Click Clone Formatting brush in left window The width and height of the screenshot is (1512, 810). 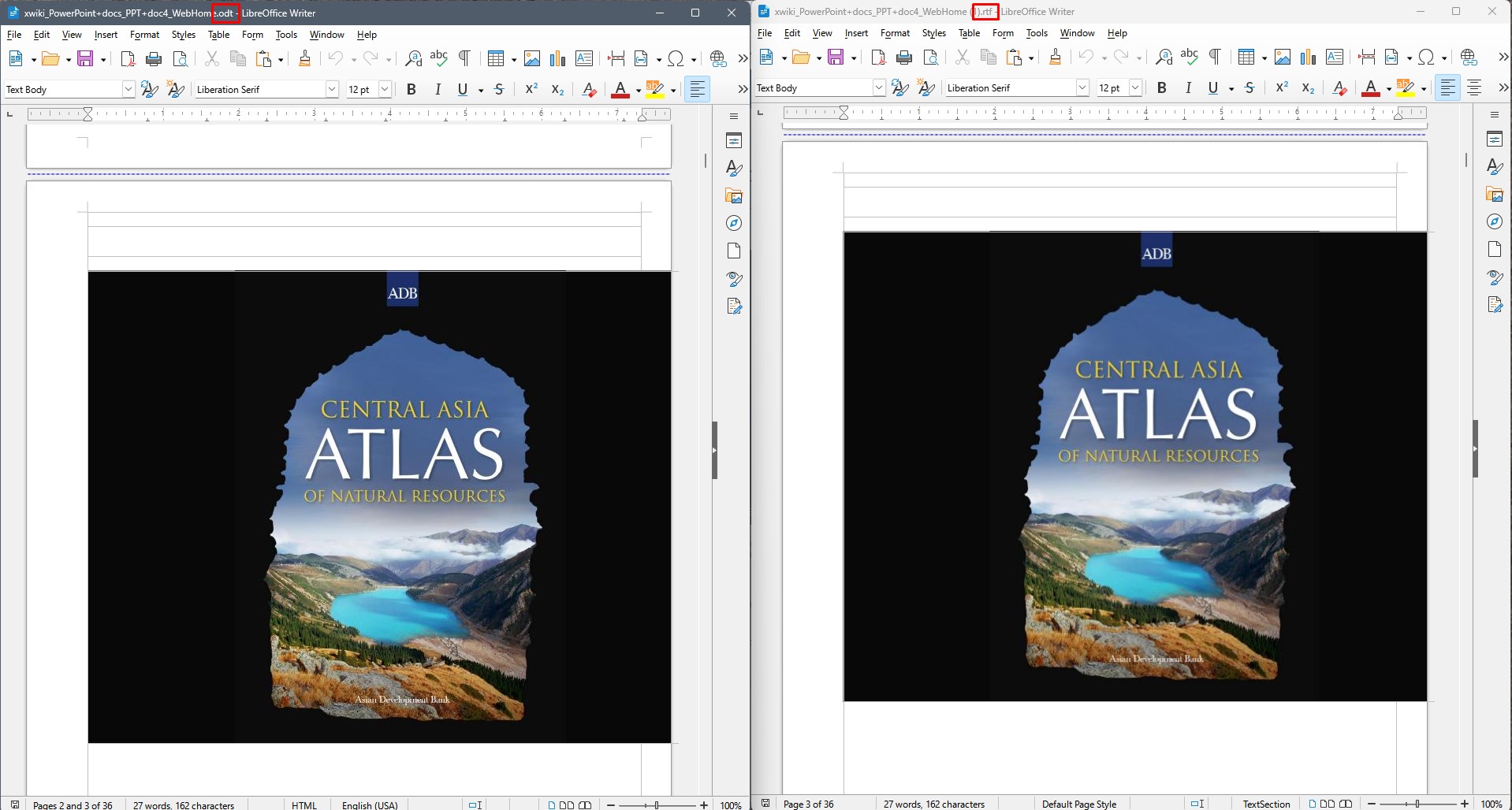(x=305, y=58)
